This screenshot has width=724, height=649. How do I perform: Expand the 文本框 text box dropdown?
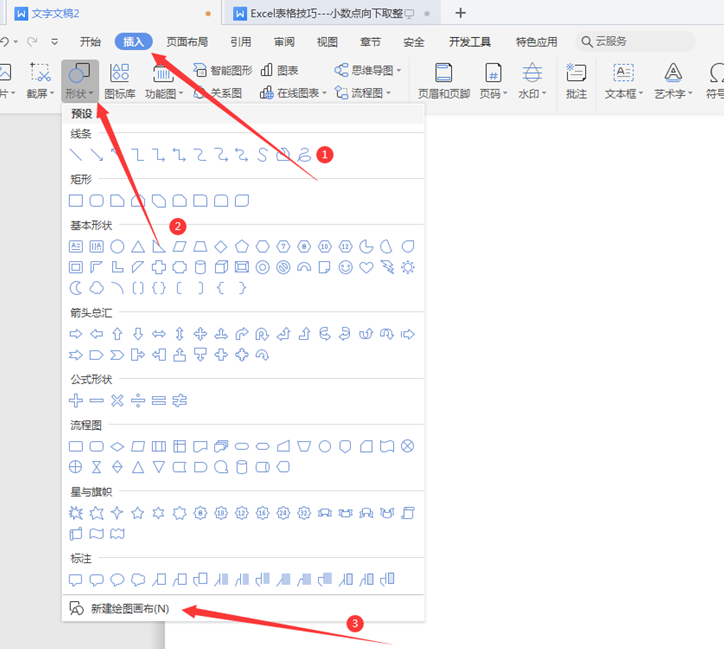623,80
